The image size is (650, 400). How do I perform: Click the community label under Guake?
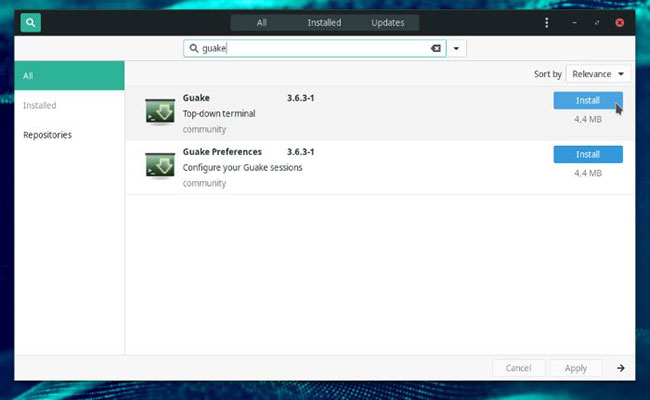[x=204, y=129]
